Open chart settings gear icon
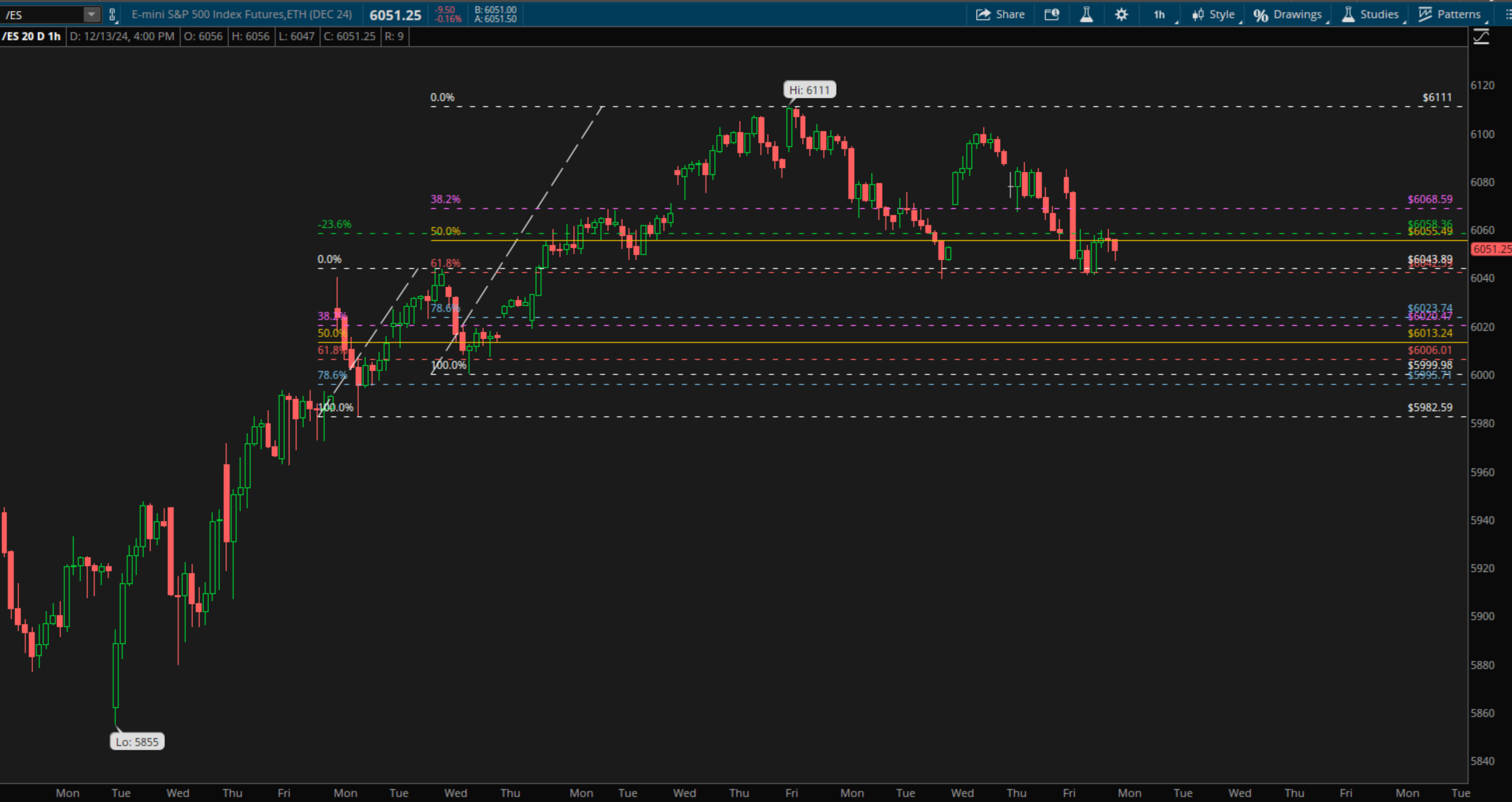The height and width of the screenshot is (802, 1512). (x=1121, y=15)
